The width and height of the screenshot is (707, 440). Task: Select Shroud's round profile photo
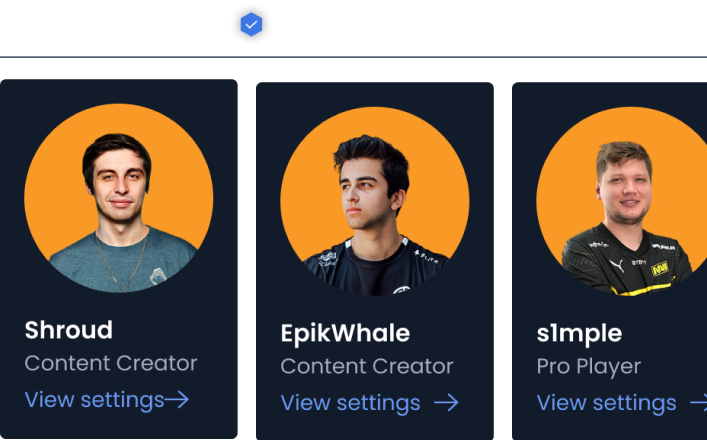pos(119,198)
